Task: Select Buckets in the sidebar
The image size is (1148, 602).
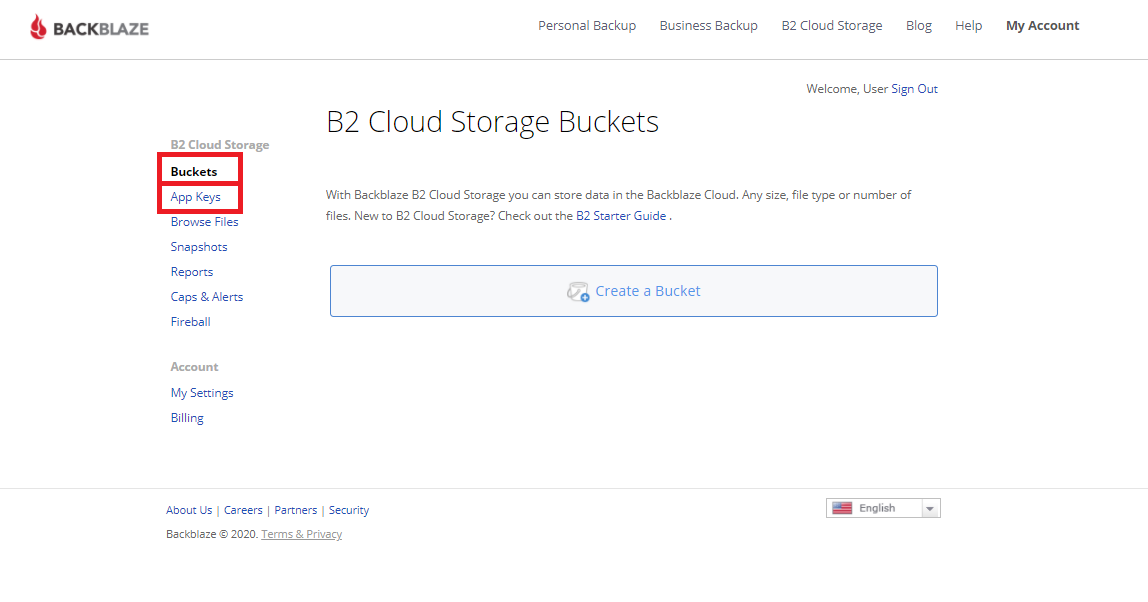Action: click(x=194, y=172)
